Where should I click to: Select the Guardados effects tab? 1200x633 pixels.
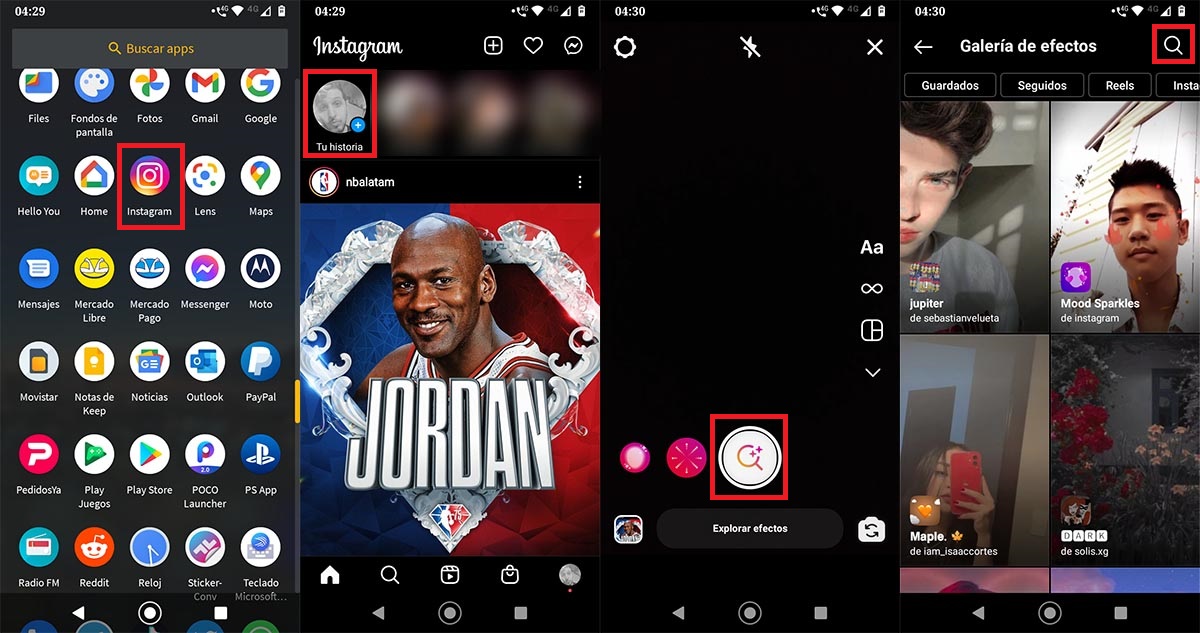click(x=950, y=85)
